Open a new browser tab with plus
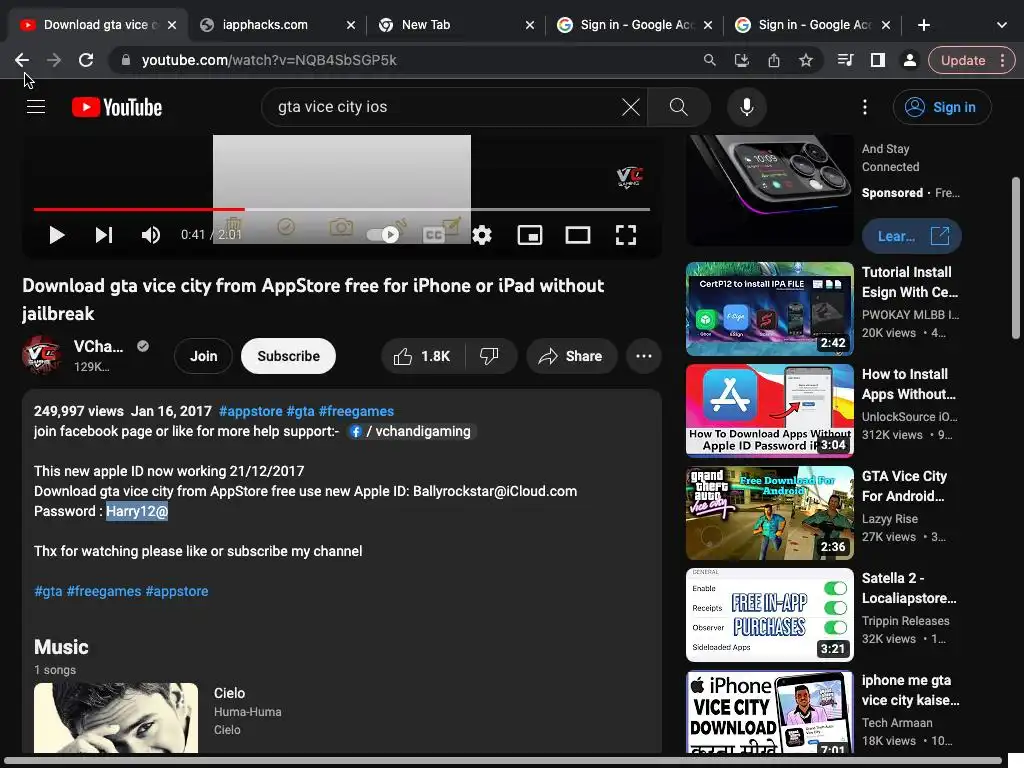1024x768 pixels. [923, 25]
